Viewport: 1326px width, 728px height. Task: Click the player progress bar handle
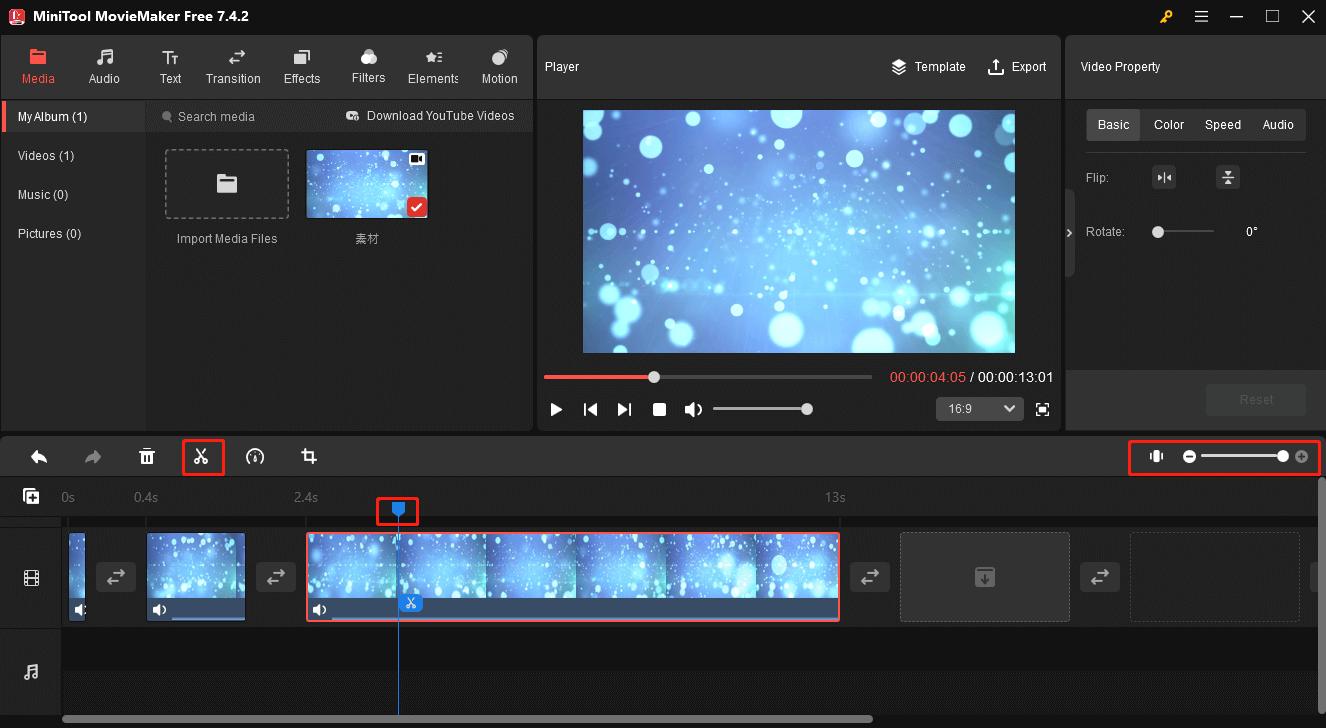(654, 377)
